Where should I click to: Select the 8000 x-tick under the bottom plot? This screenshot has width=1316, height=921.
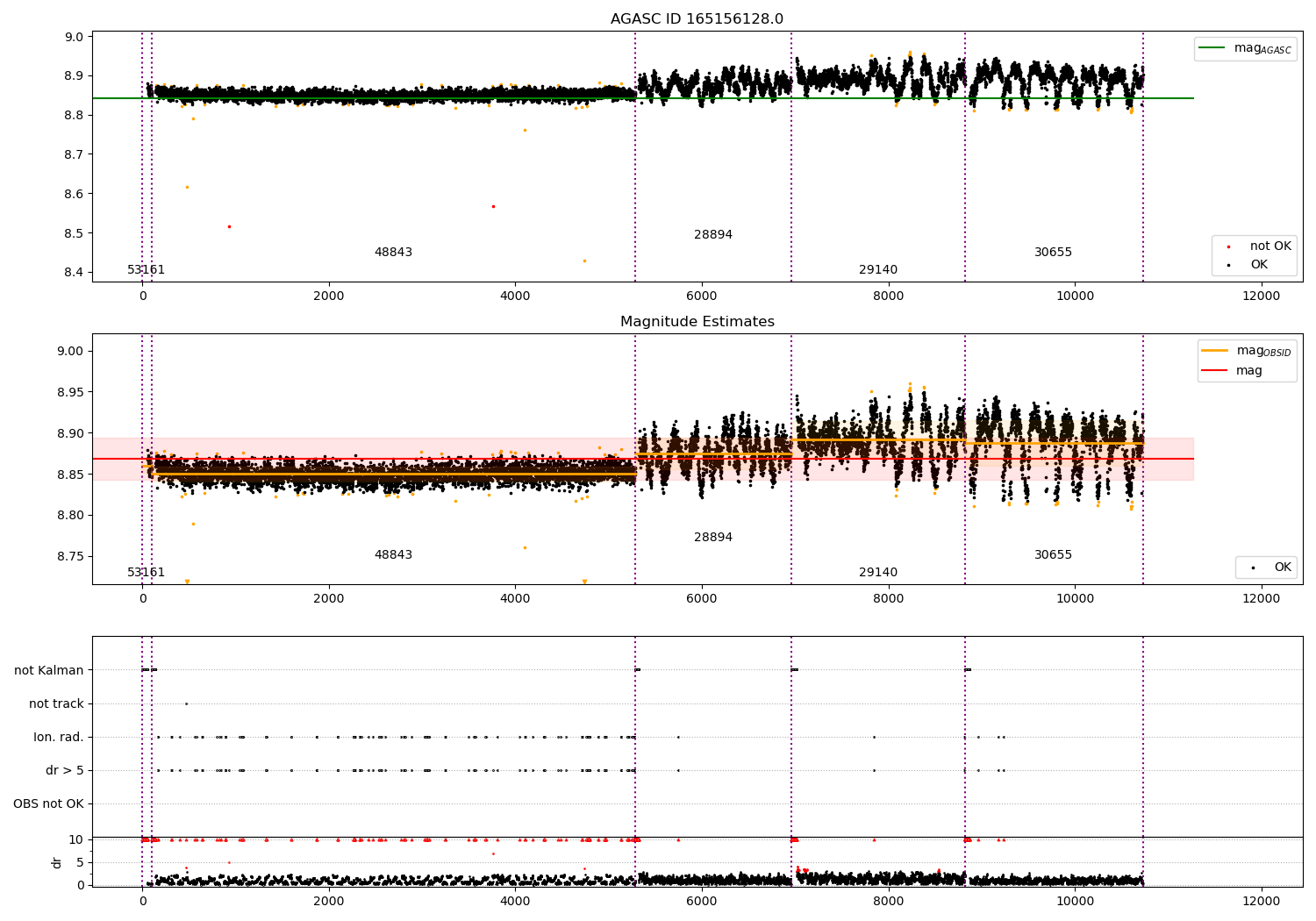pyautogui.click(x=889, y=901)
